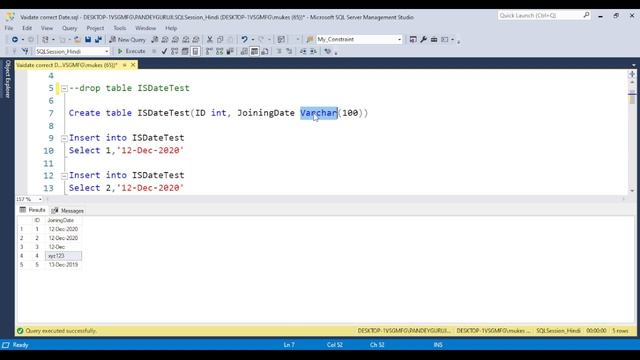Screen dimensions: 640x360
Task: Switch to the Messages tab
Action: tap(68, 211)
